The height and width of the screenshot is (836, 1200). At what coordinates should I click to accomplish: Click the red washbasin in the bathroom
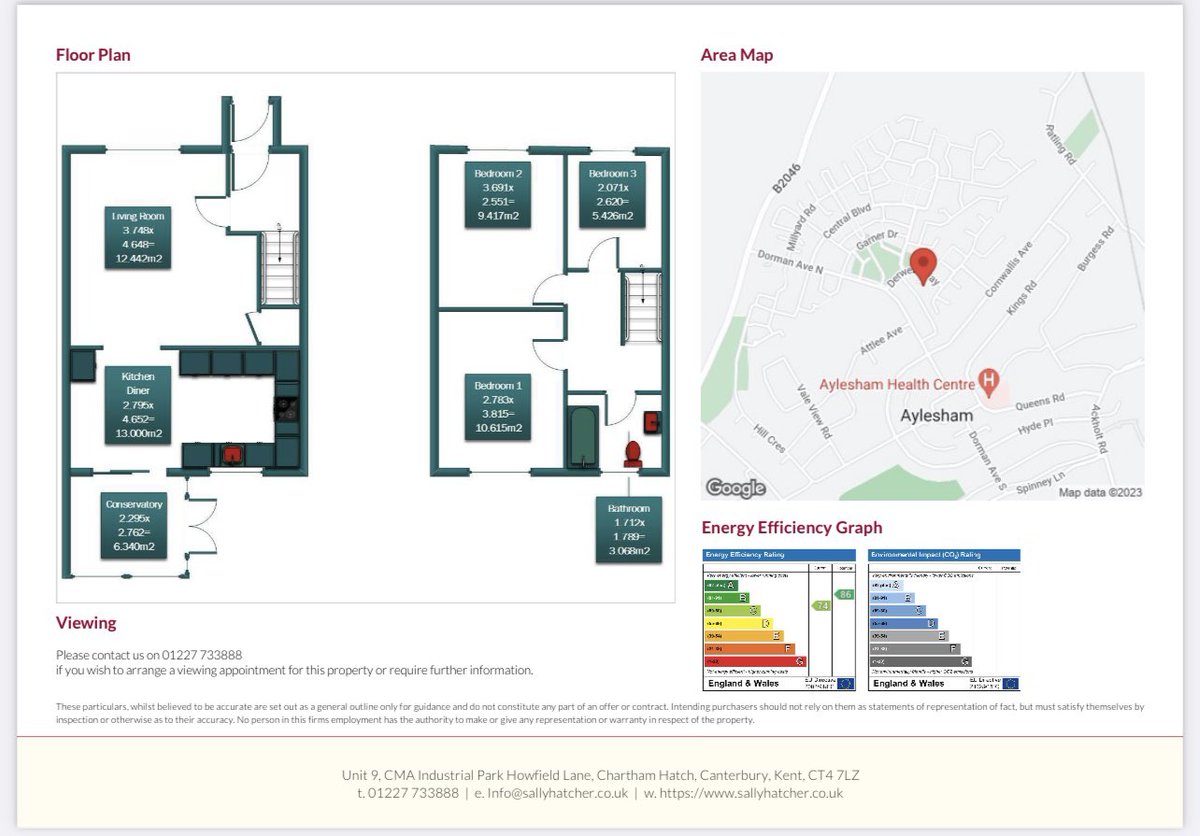click(x=652, y=421)
